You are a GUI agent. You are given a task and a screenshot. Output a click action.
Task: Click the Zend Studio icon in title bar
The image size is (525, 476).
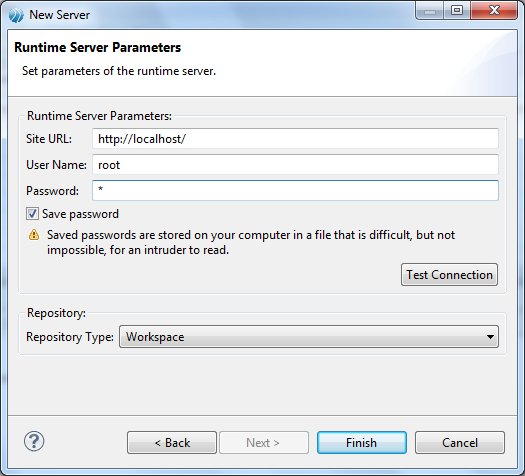[x=16, y=15]
